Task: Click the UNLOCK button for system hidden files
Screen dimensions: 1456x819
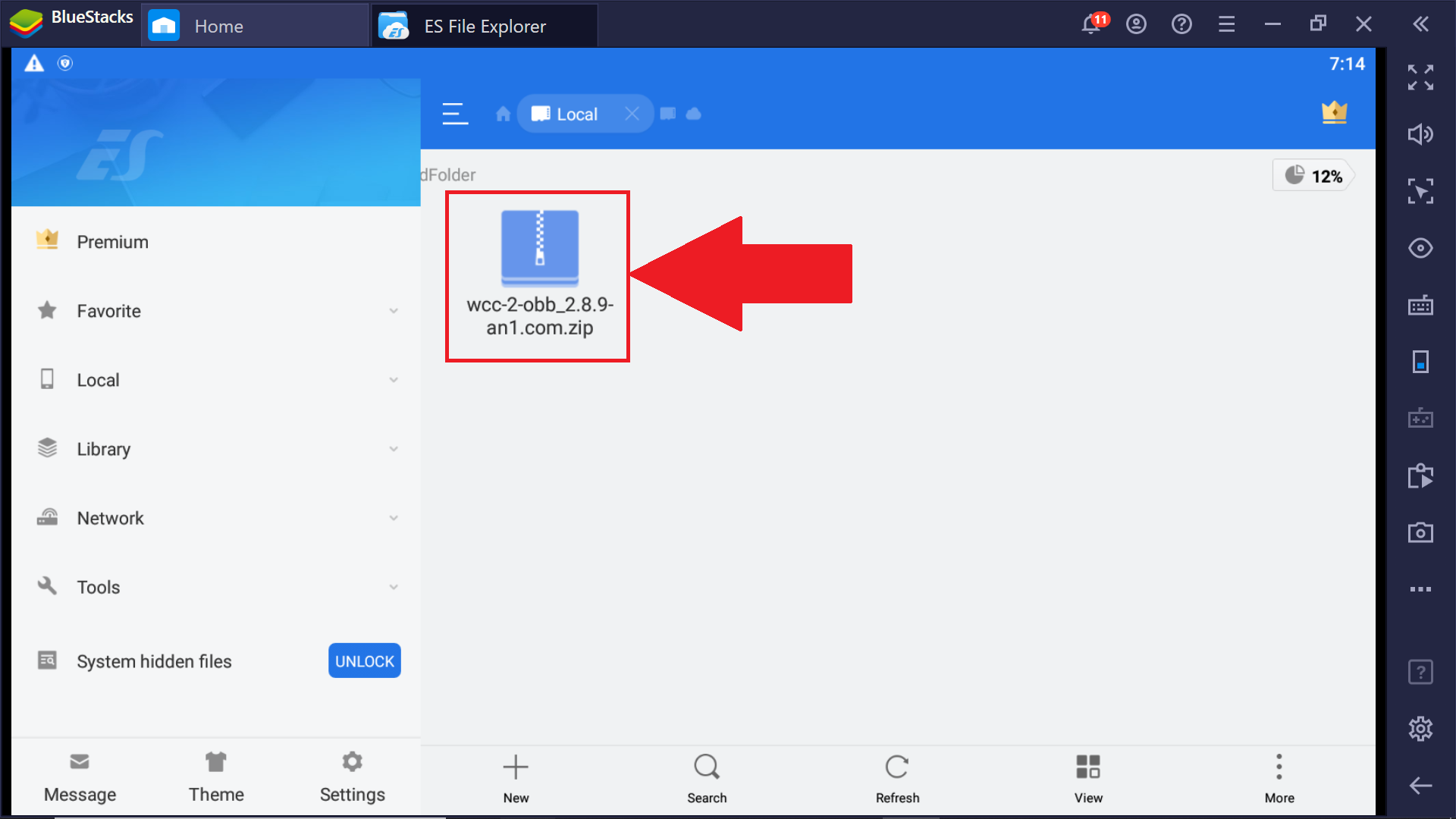Action: [363, 660]
